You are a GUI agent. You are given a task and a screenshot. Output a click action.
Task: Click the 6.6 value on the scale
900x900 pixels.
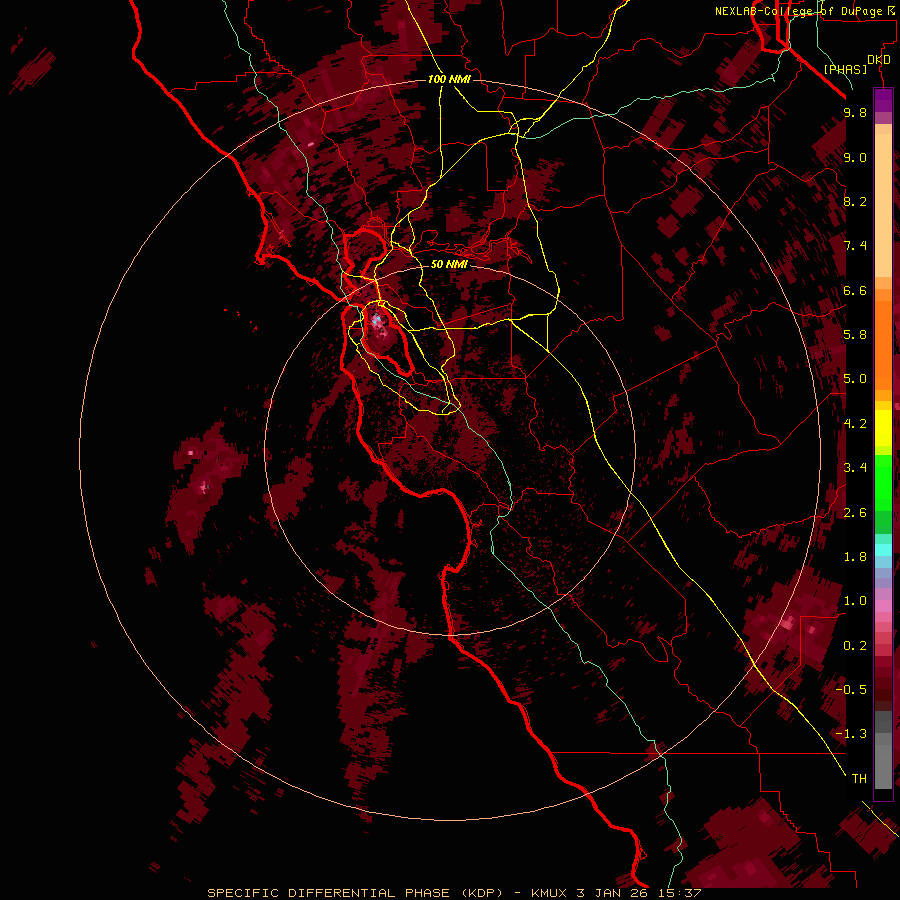(x=855, y=290)
